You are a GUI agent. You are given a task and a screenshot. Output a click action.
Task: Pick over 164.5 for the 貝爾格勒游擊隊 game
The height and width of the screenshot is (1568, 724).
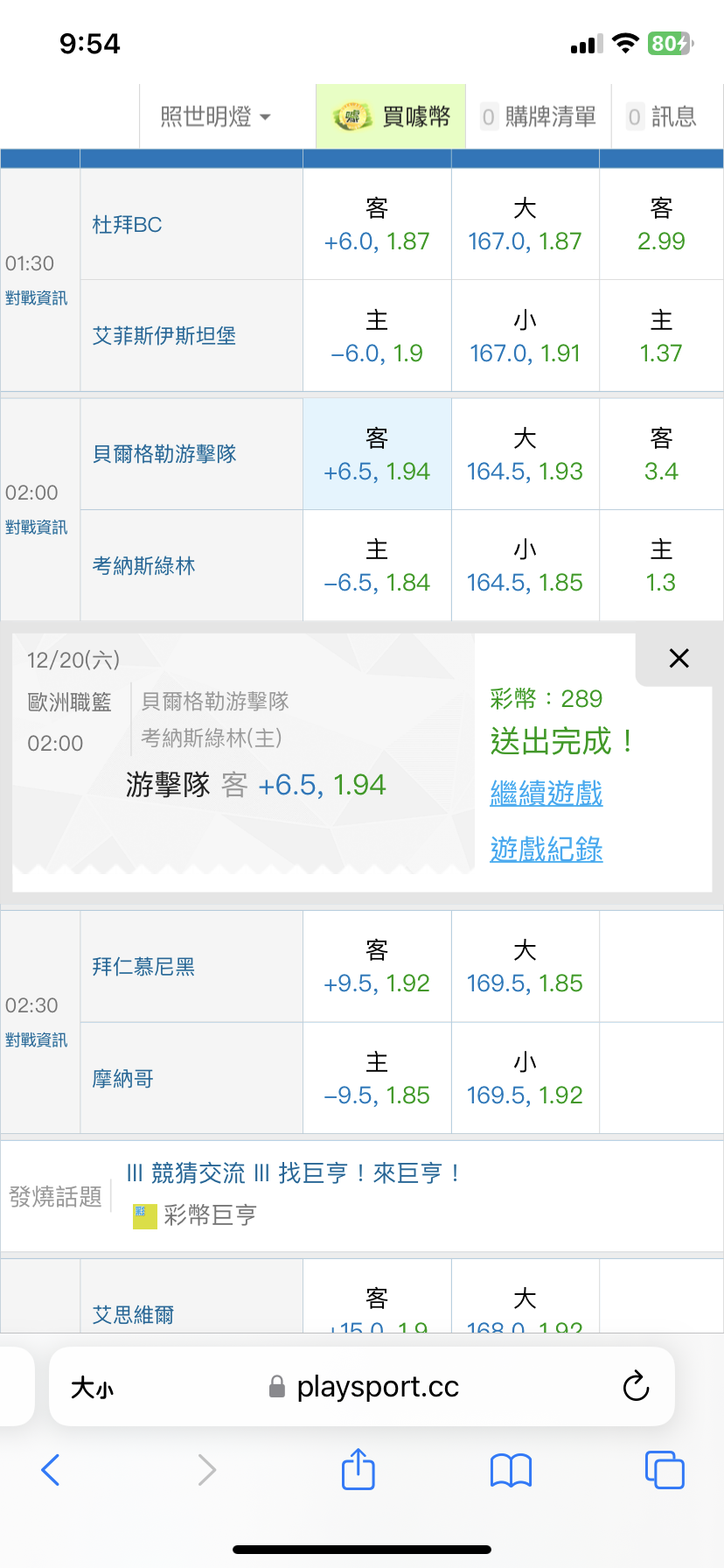pyautogui.click(x=525, y=455)
